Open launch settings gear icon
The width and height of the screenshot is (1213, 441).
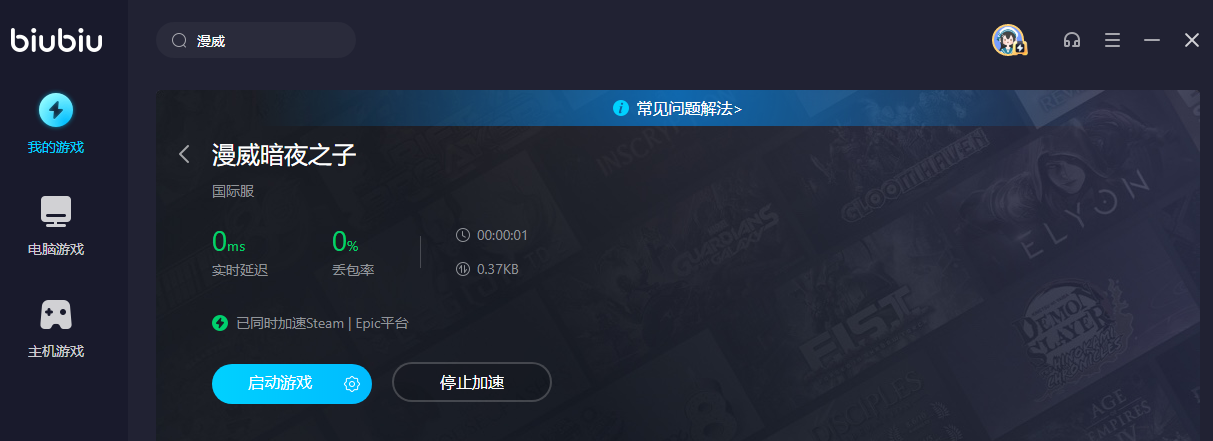click(351, 383)
